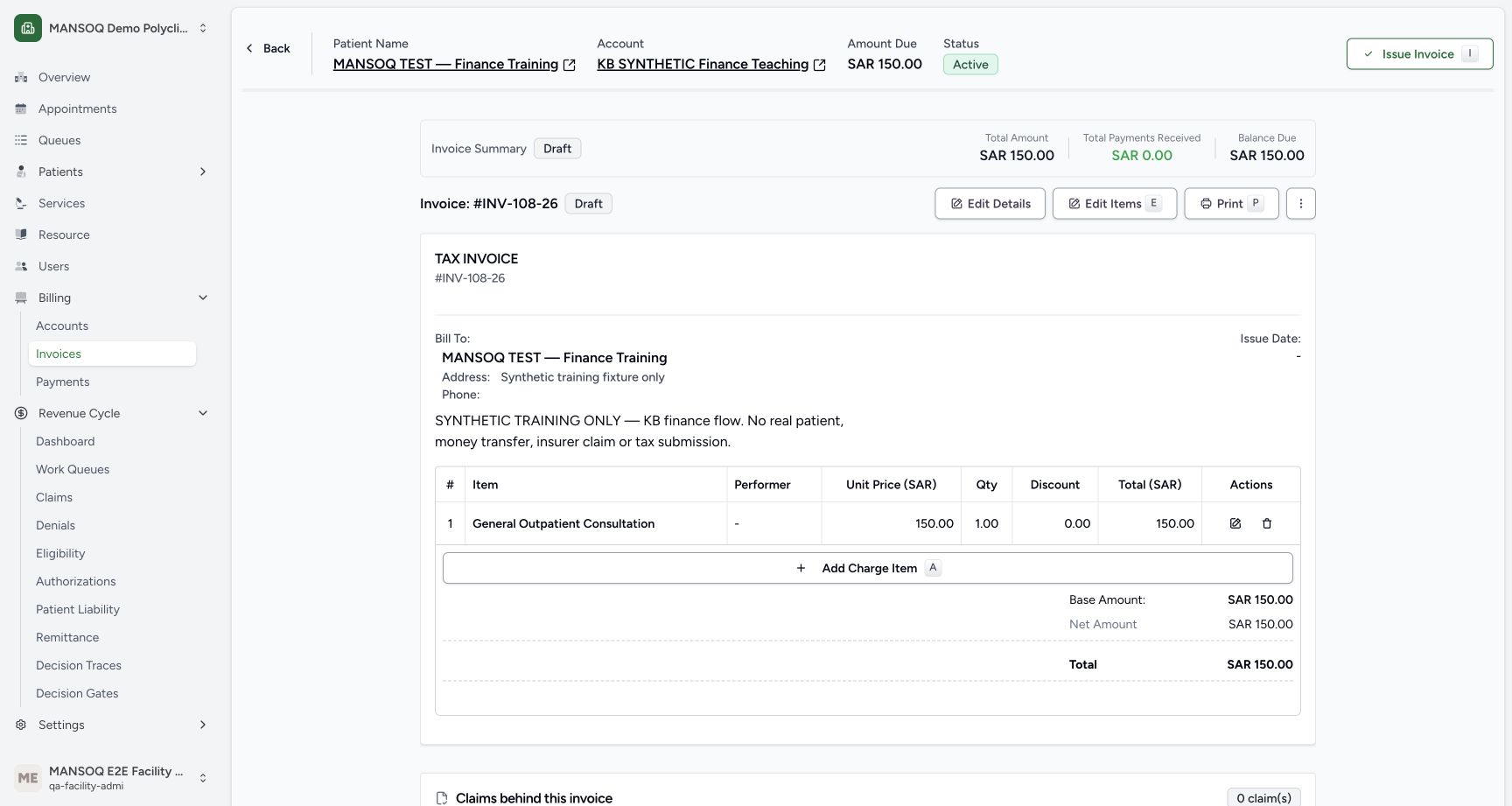1512x806 pixels.
Task: Click the 'TAX INVOICE' title text
Action: (477, 259)
